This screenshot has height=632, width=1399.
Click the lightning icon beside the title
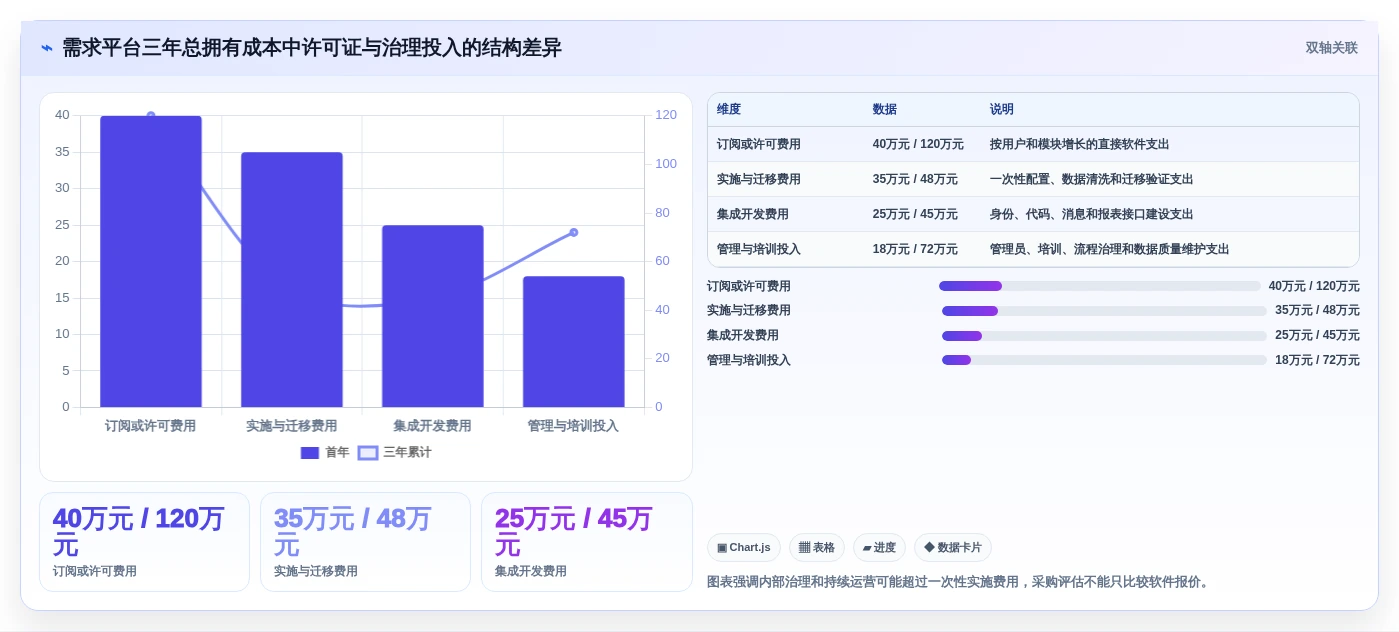(x=47, y=48)
